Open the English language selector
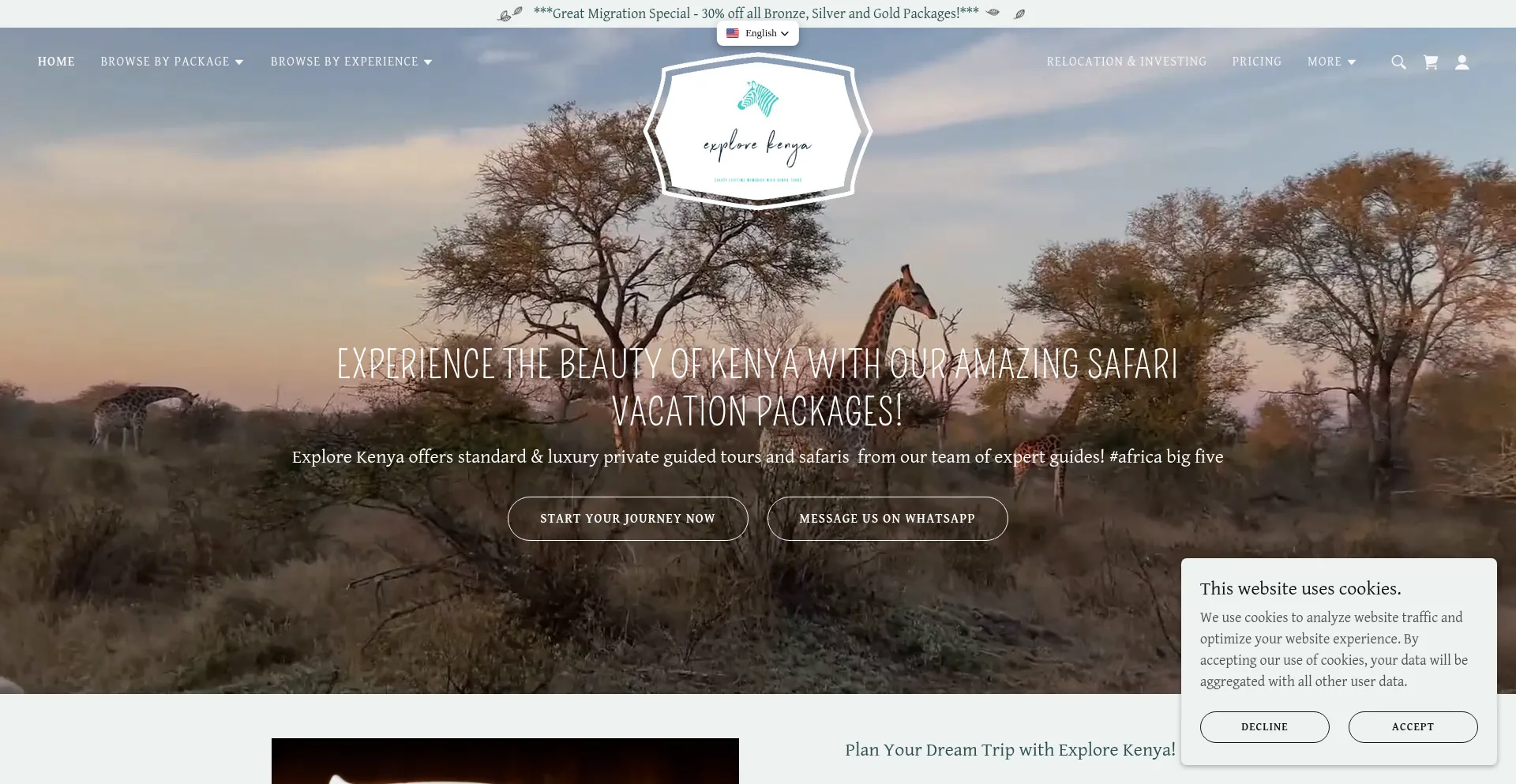 758,33
